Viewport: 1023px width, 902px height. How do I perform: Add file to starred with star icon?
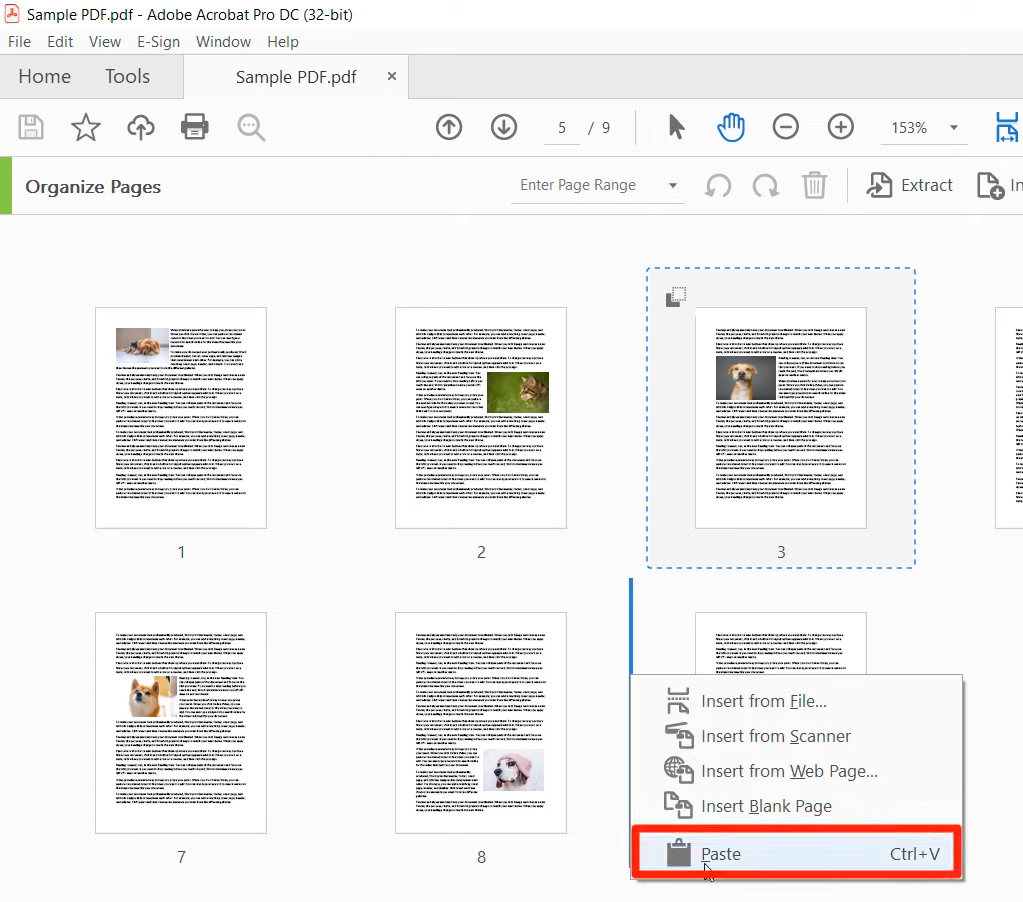[x=85, y=127]
